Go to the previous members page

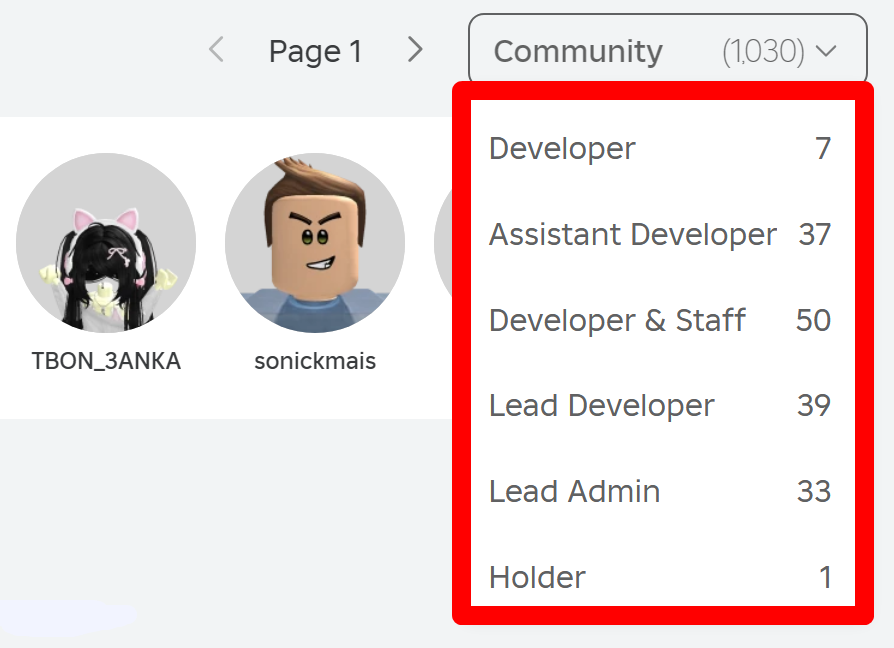[217, 50]
